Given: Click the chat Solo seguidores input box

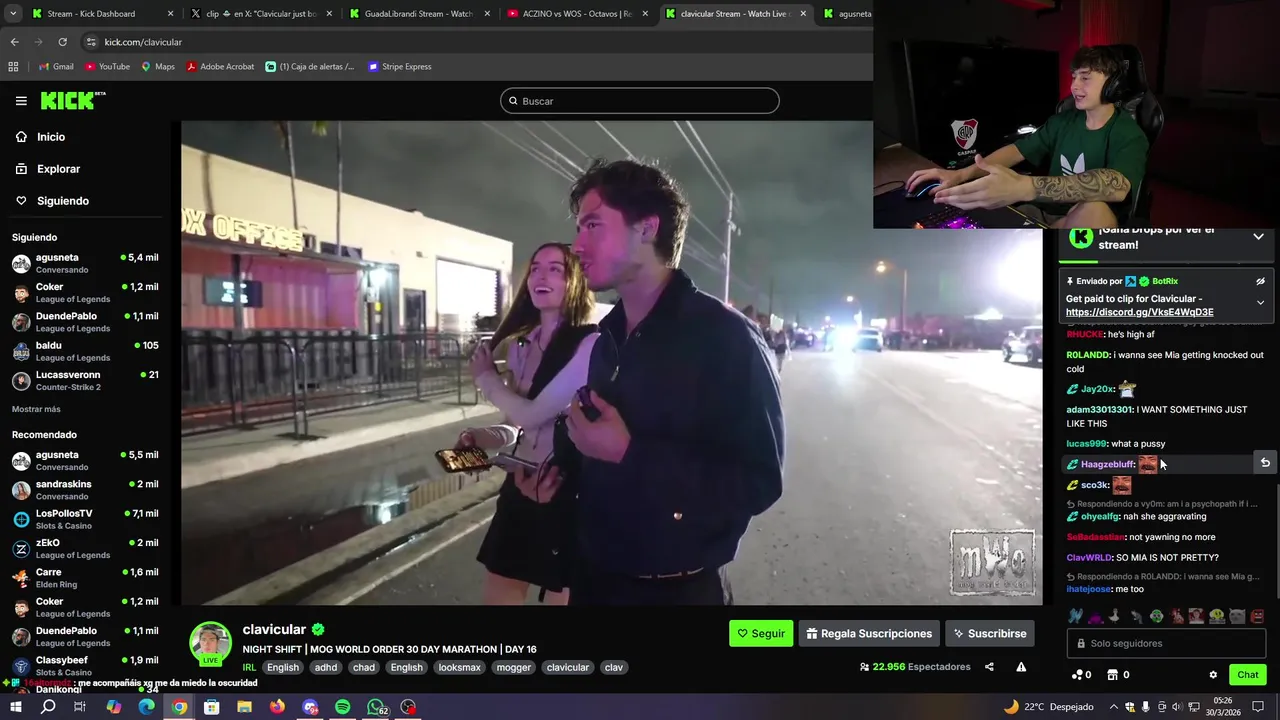Looking at the screenshot, I should tap(1166, 643).
